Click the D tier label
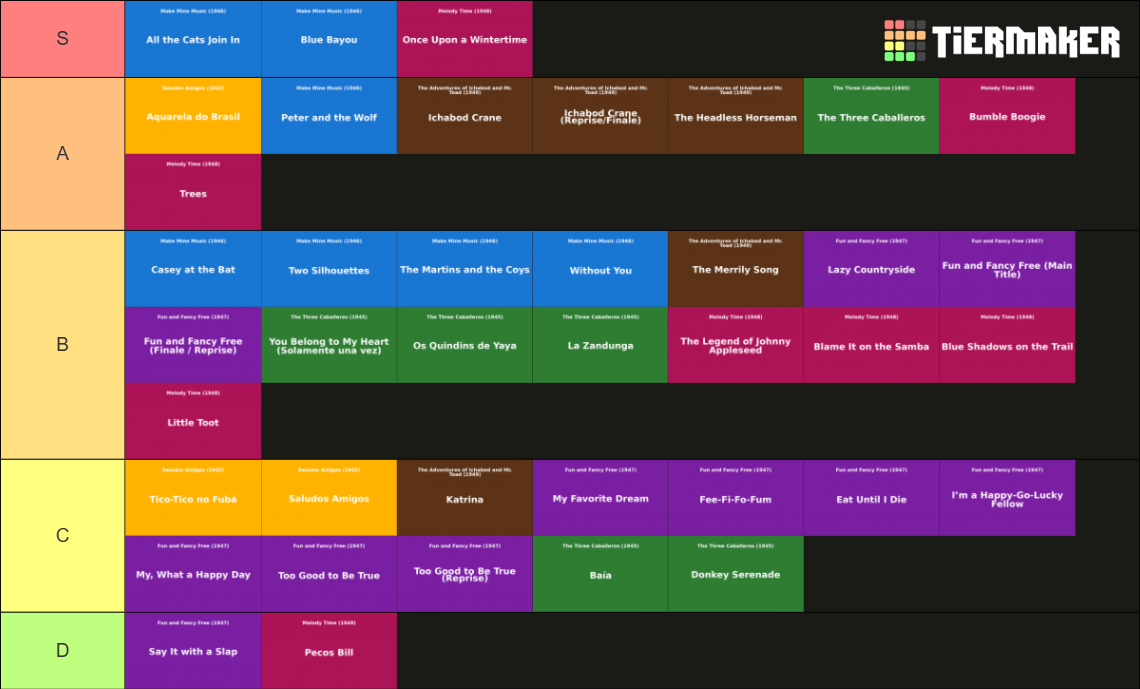The height and width of the screenshot is (689, 1140). coord(63,650)
